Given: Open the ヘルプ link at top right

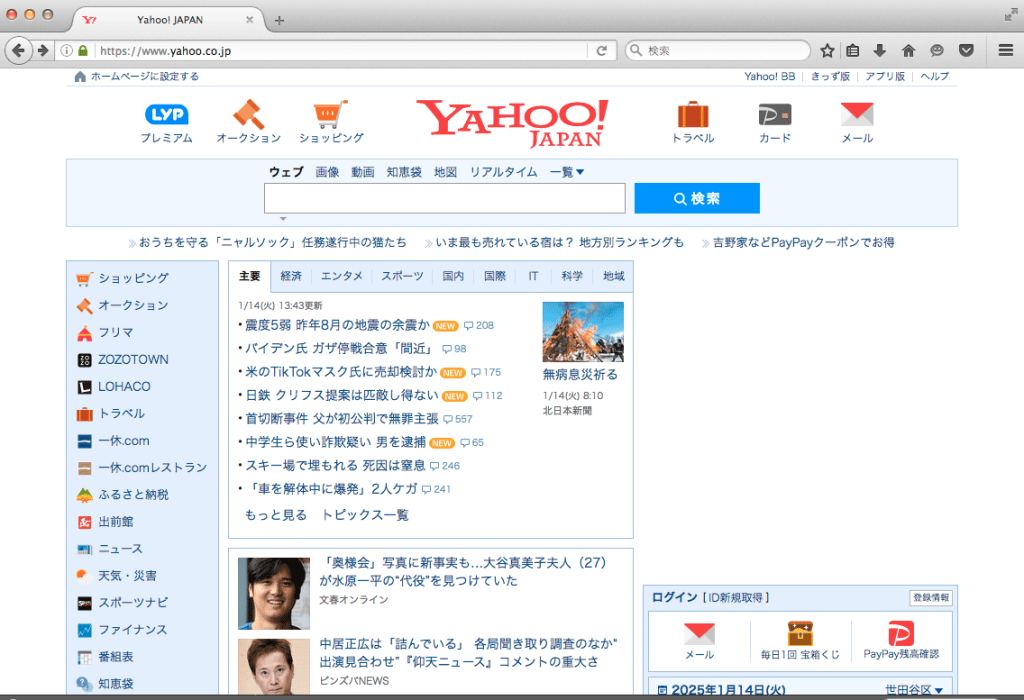Looking at the screenshot, I should 935,76.
